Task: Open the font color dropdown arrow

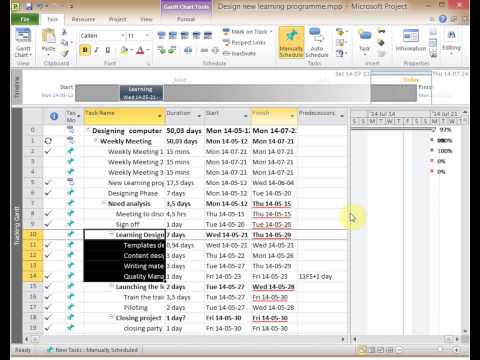Action: tap(148, 50)
